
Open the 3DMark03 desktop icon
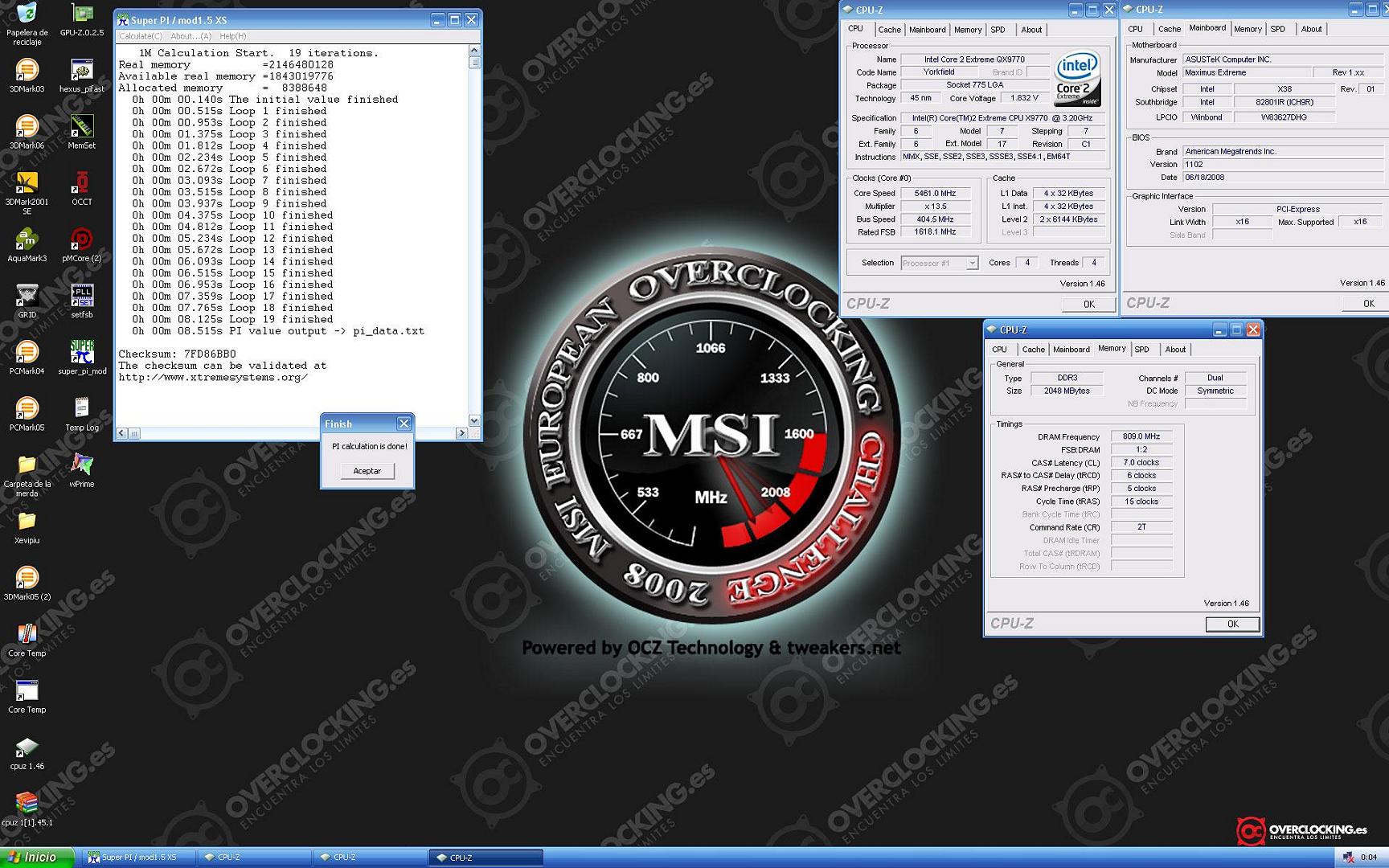[x=27, y=72]
